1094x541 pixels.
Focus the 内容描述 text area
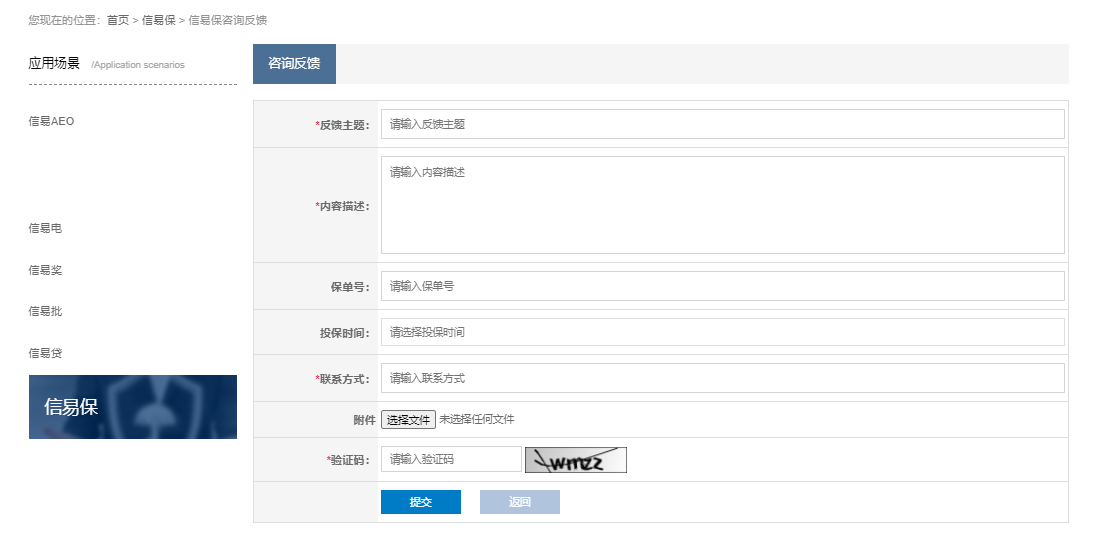[x=722, y=205]
